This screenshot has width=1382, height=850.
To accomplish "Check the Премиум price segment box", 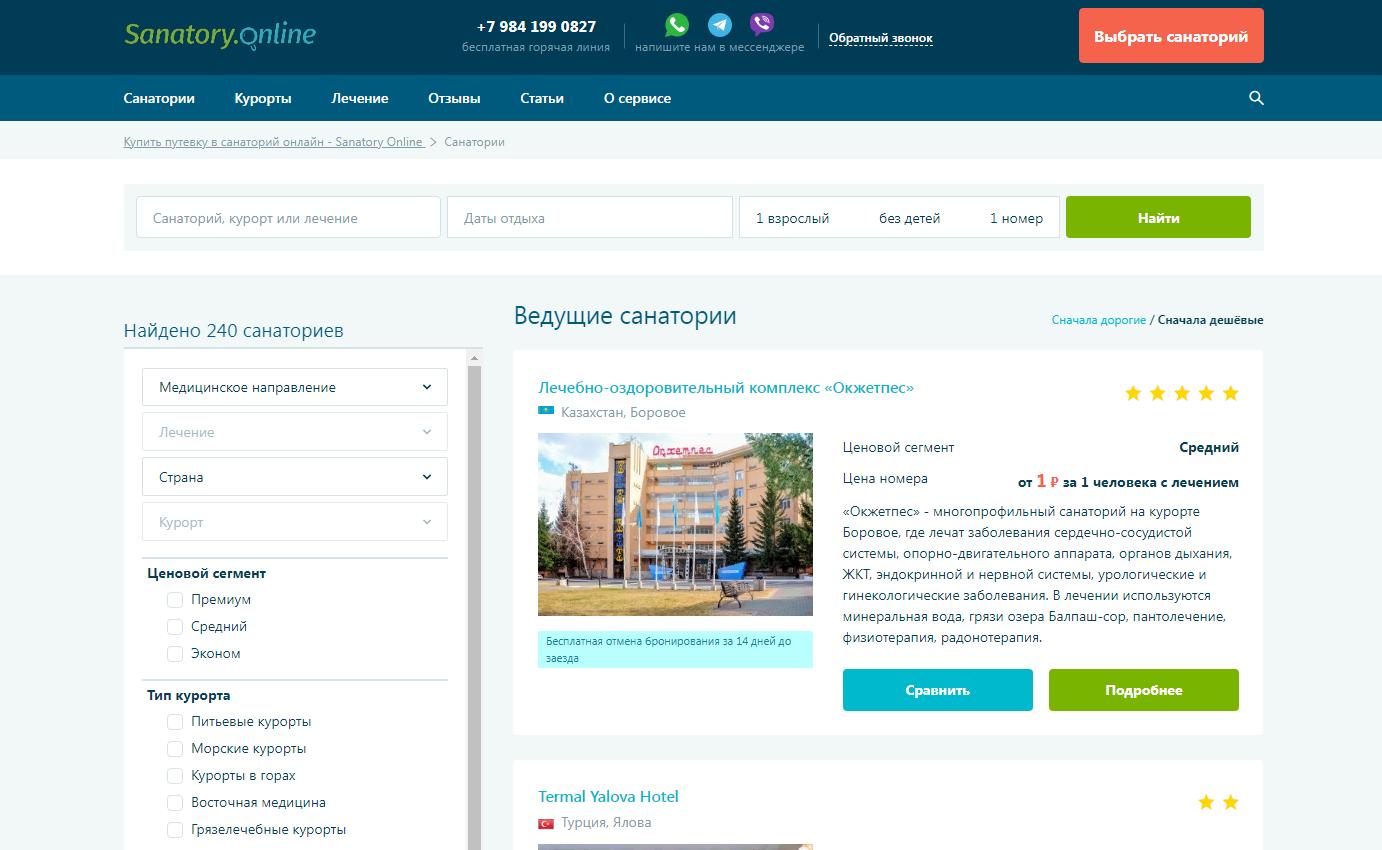I will tap(175, 600).
